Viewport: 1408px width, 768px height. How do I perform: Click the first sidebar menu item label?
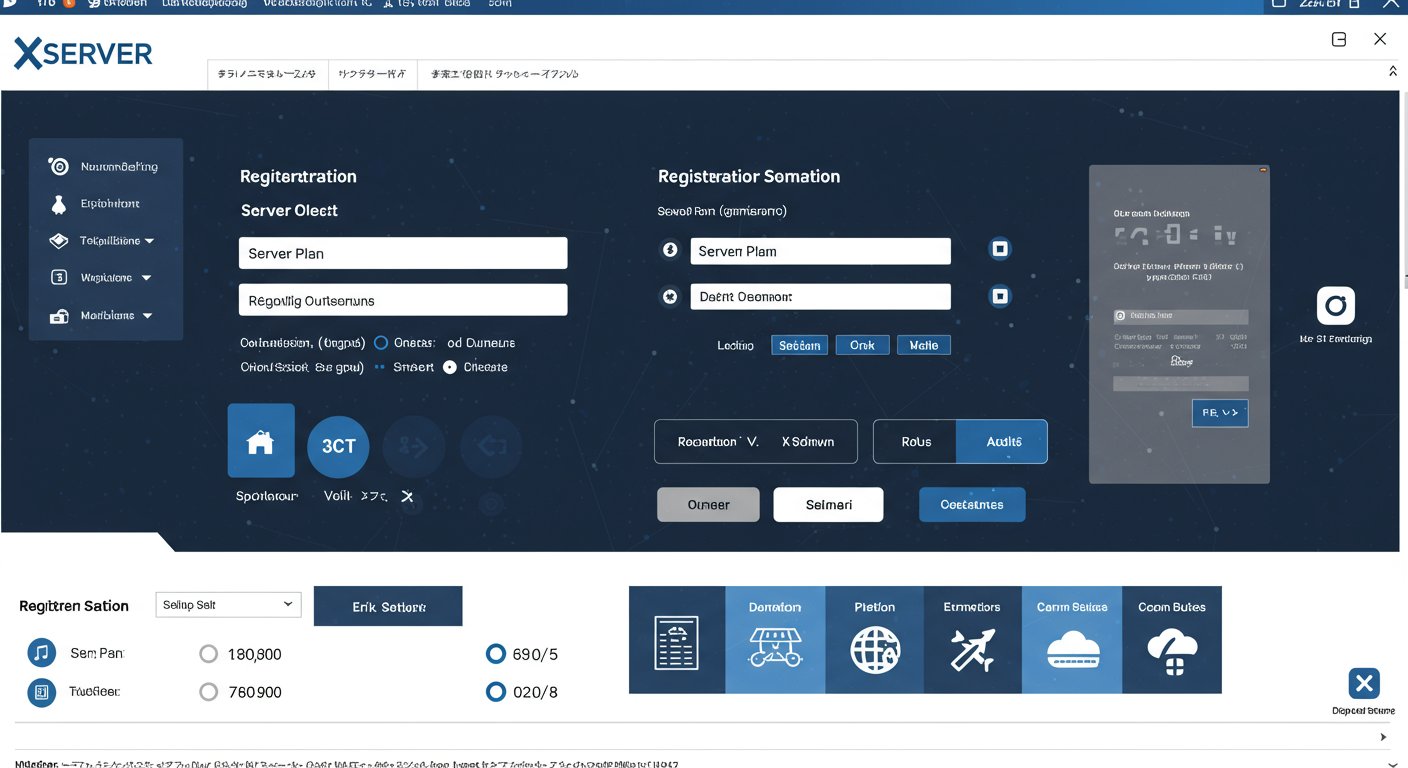pyautogui.click(x=119, y=167)
